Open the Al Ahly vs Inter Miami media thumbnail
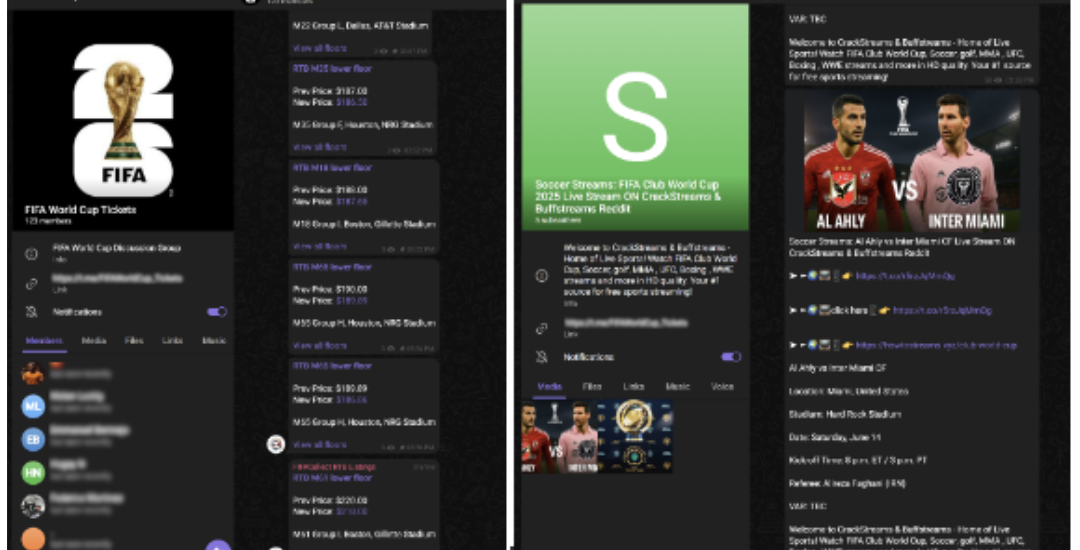 tap(557, 436)
